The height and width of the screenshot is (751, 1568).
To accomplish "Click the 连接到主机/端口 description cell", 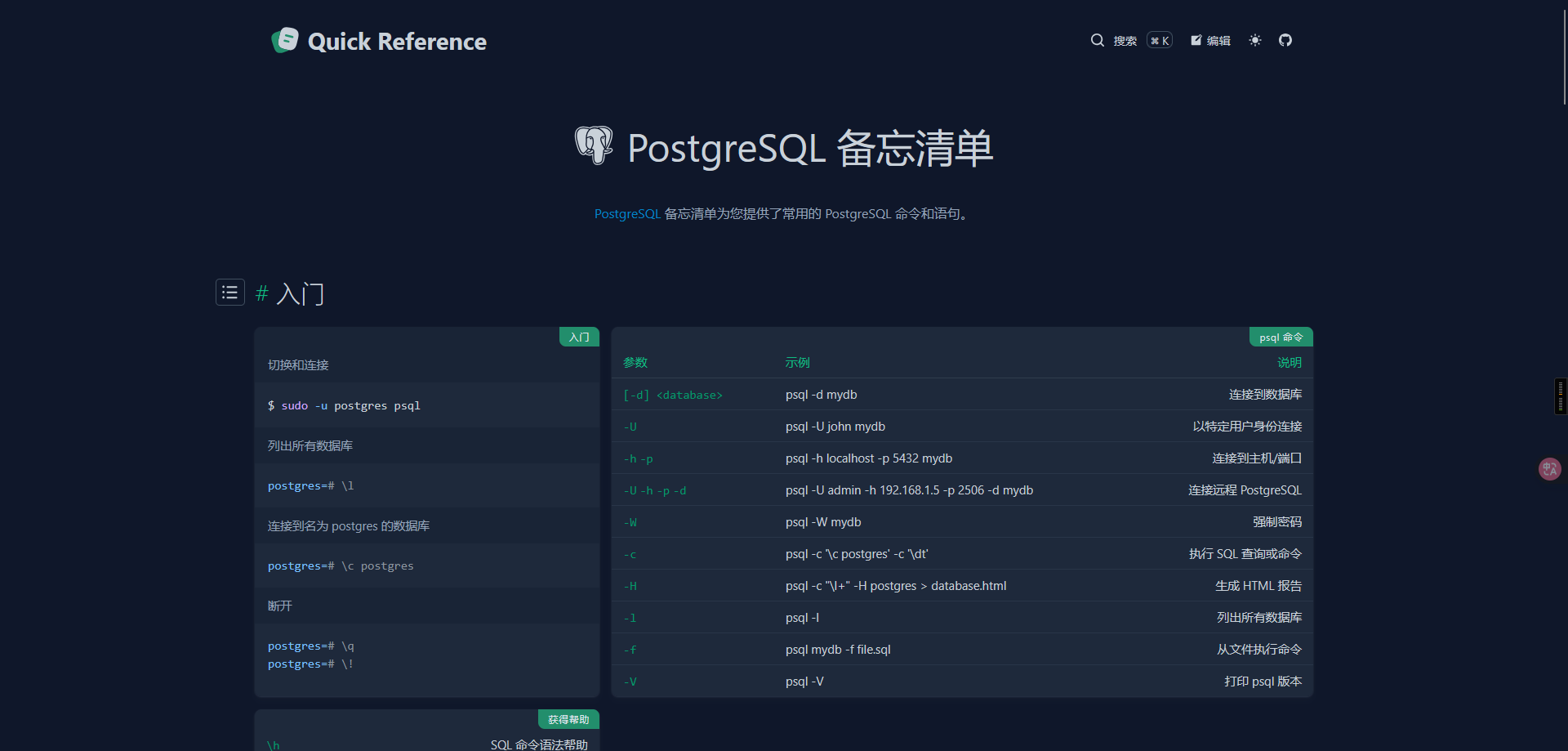I will pos(1257,458).
